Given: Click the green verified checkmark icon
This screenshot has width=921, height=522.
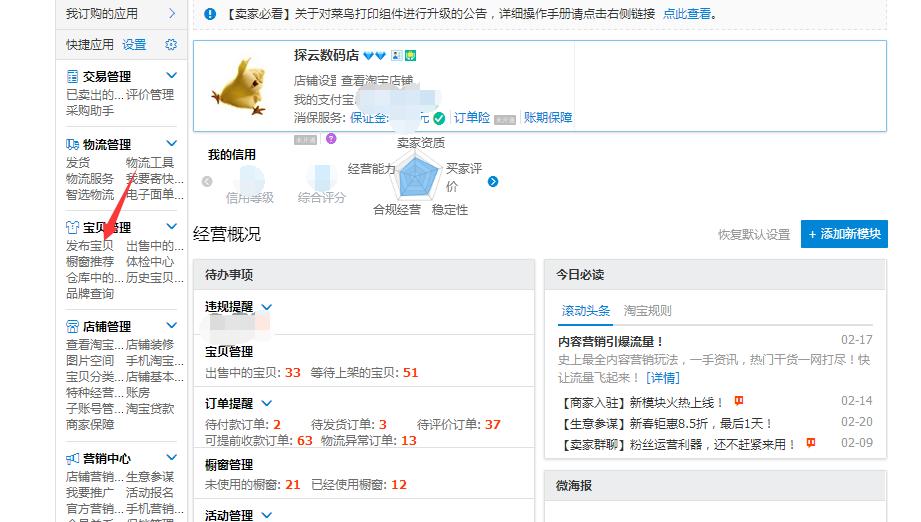Looking at the screenshot, I should pos(439,119).
